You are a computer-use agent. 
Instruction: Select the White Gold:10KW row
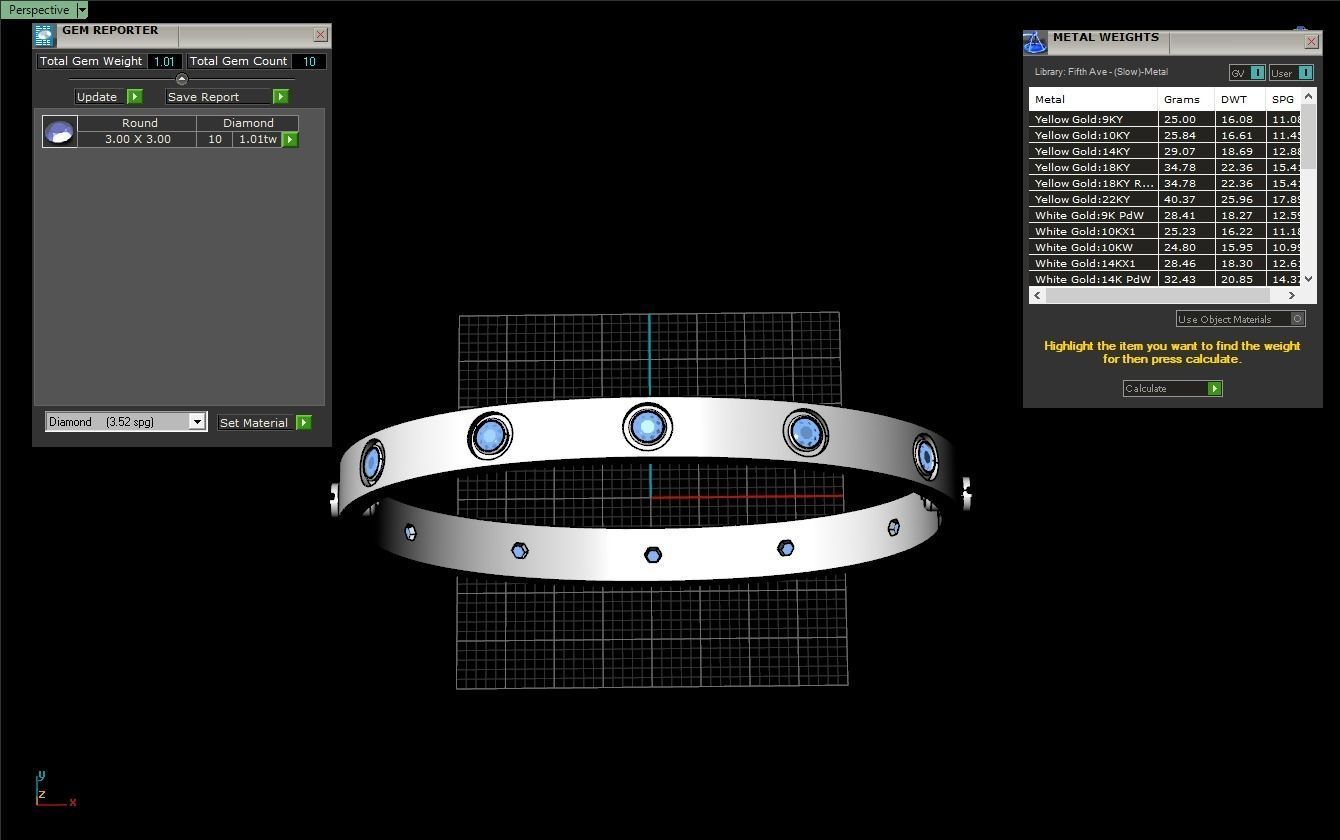coord(1165,247)
